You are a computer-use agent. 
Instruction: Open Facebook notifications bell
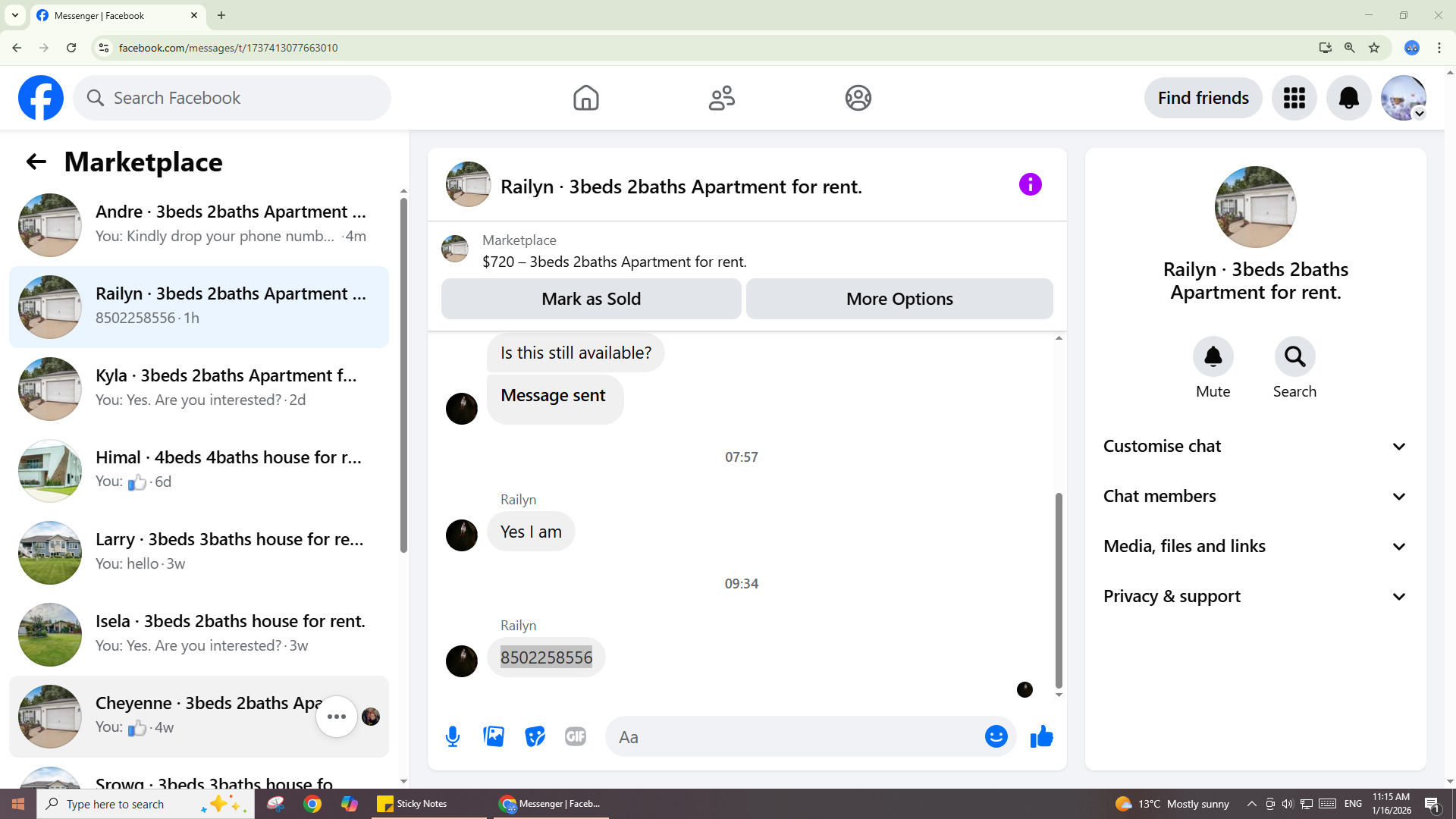click(1348, 98)
